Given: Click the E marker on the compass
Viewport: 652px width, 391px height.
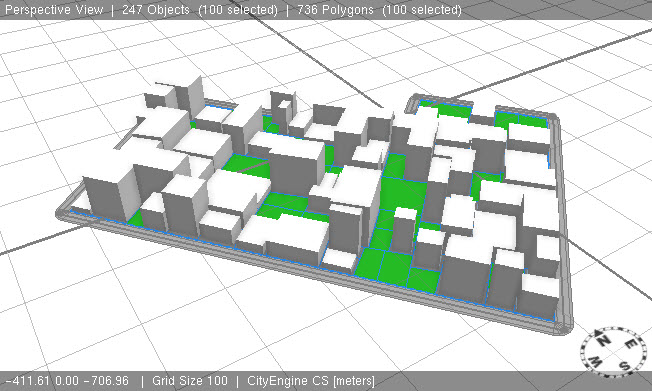Looking at the screenshot, I should click(x=632, y=344).
